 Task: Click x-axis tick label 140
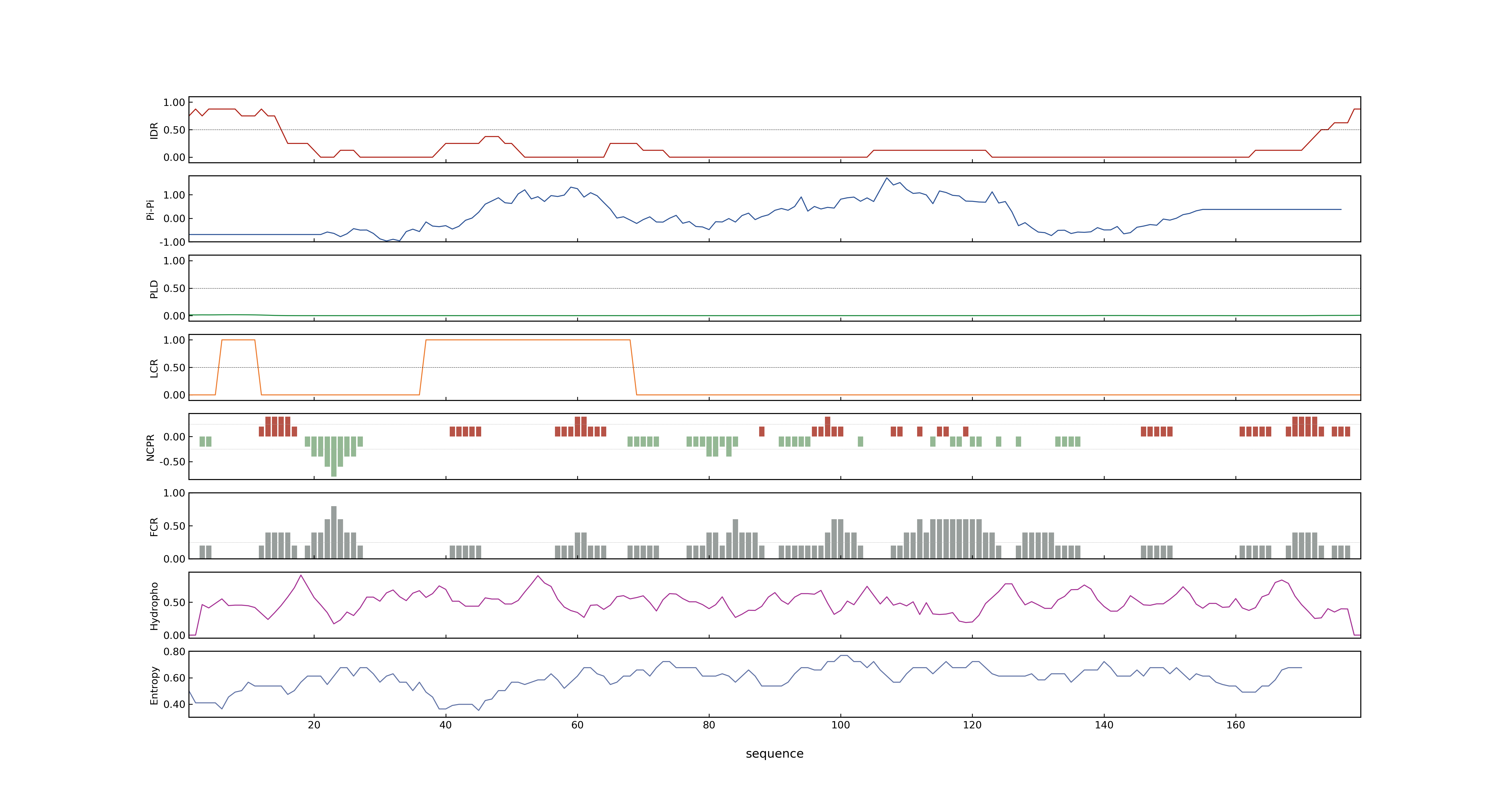pyautogui.click(x=1104, y=725)
